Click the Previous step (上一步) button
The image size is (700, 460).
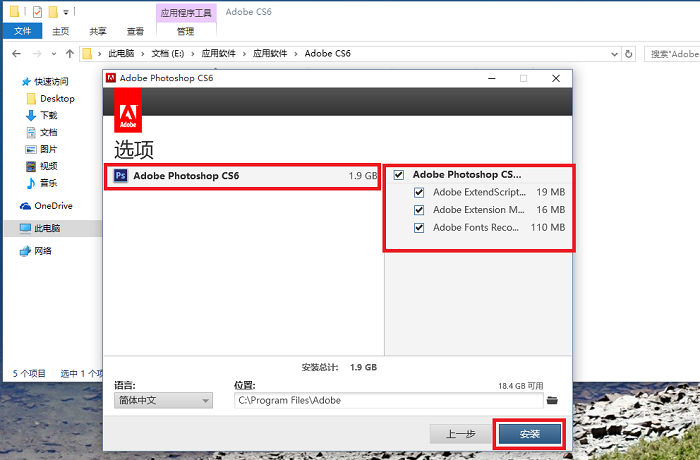click(461, 434)
